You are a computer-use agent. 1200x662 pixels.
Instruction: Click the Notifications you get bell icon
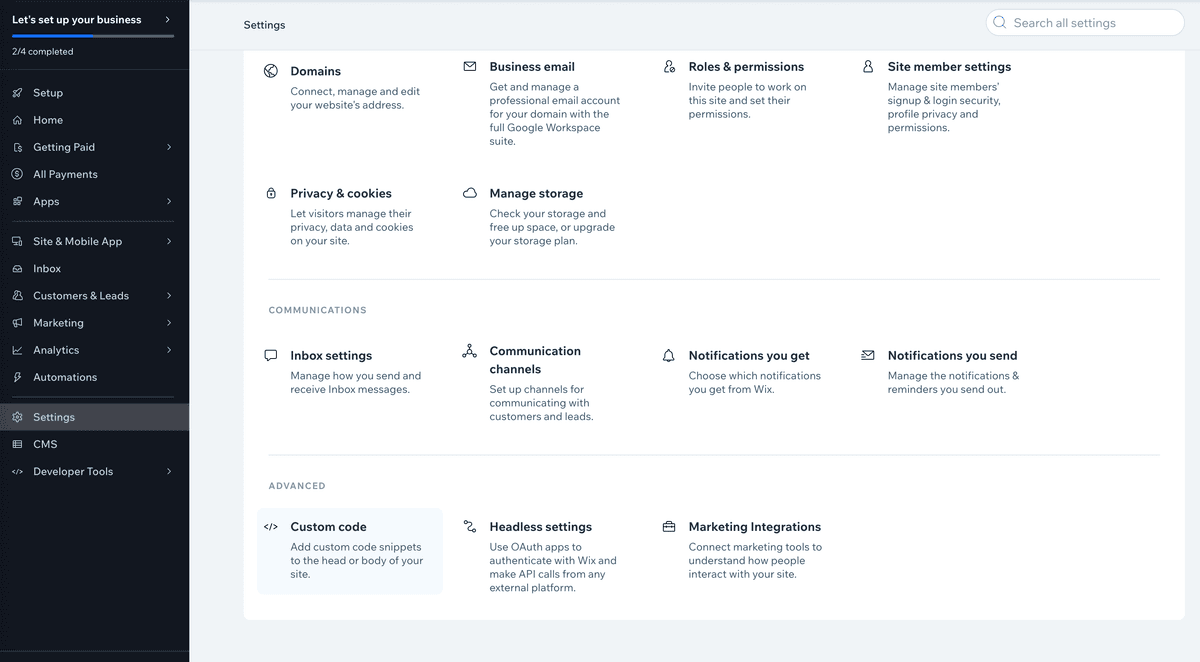(x=669, y=355)
